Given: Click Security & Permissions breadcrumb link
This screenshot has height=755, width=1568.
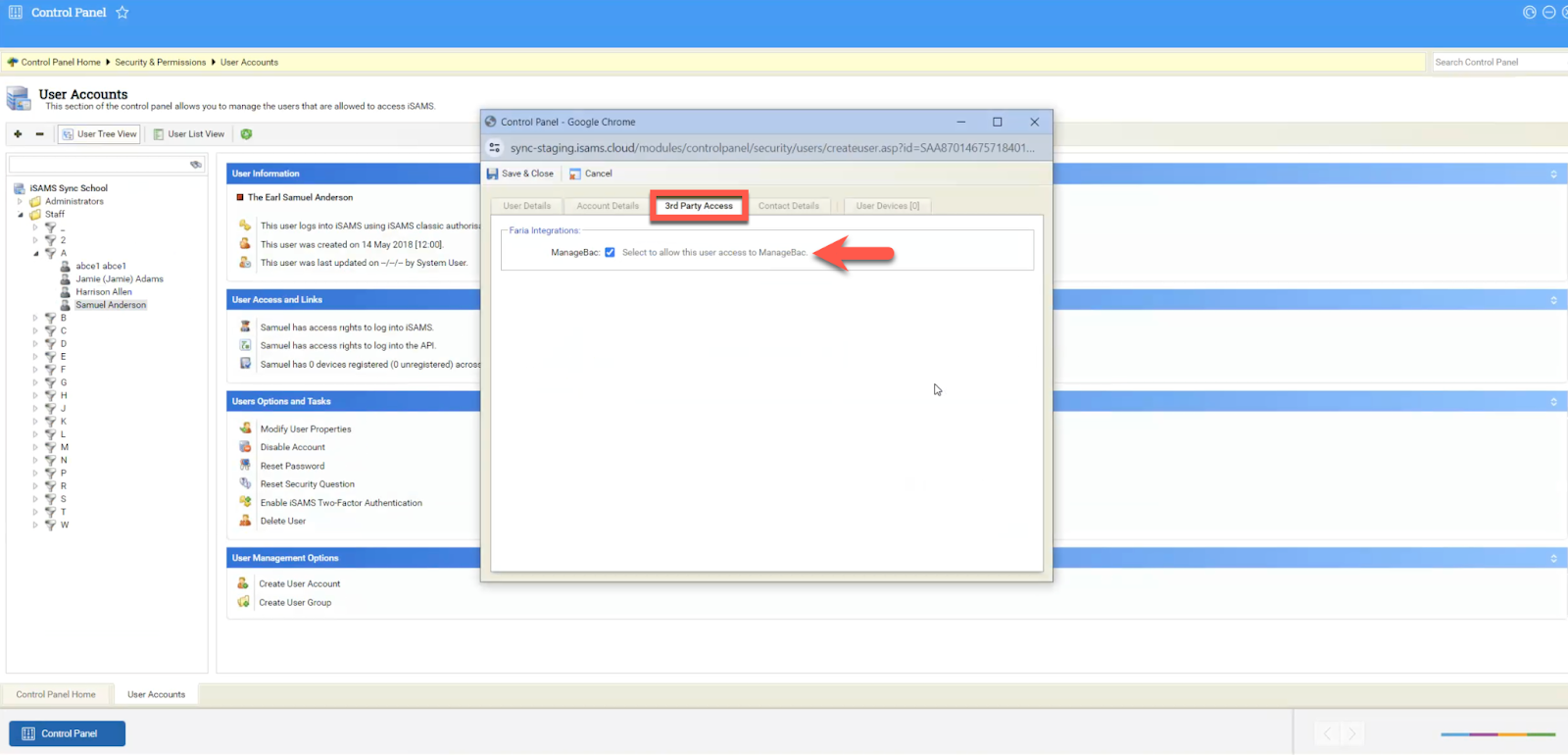Looking at the screenshot, I should [160, 62].
